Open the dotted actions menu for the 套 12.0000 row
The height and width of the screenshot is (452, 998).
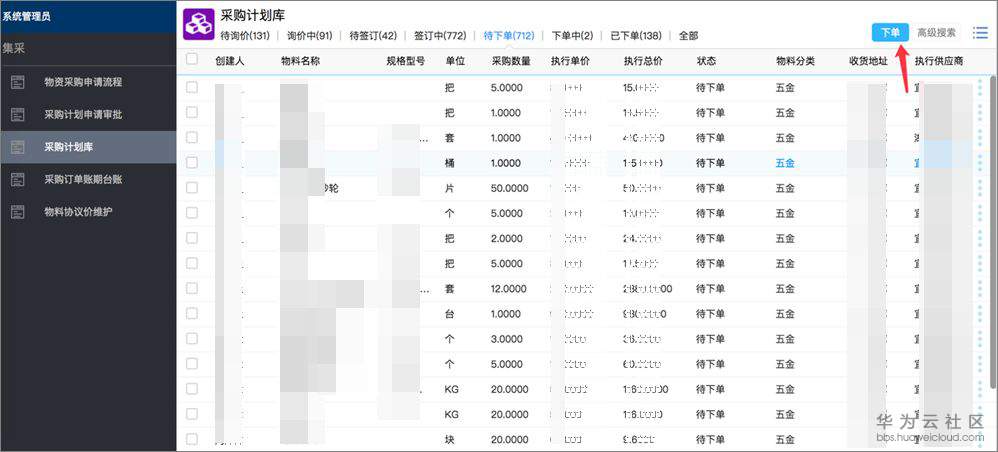pos(980,289)
